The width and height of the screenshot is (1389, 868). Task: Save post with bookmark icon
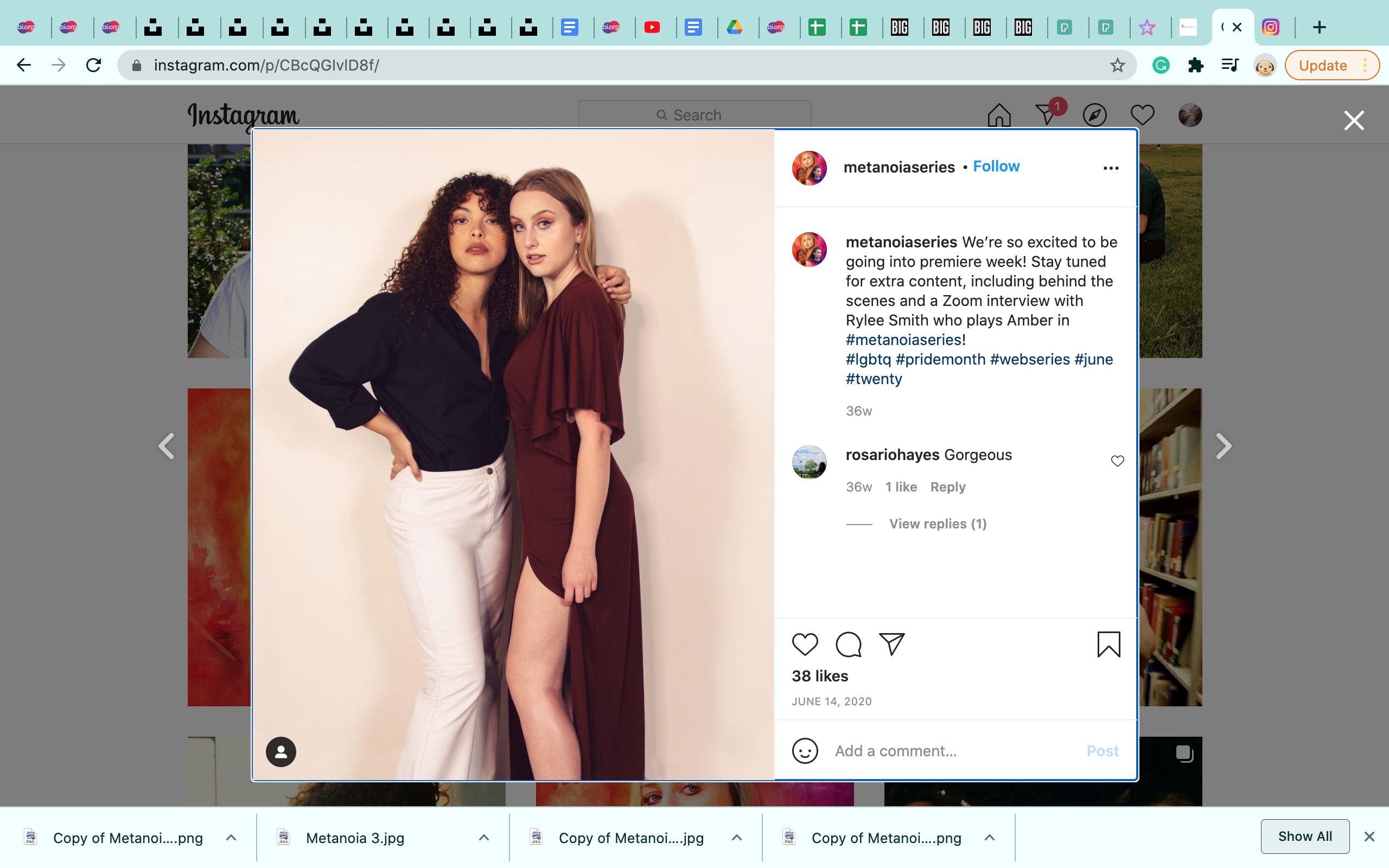(x=1108, y=644)
